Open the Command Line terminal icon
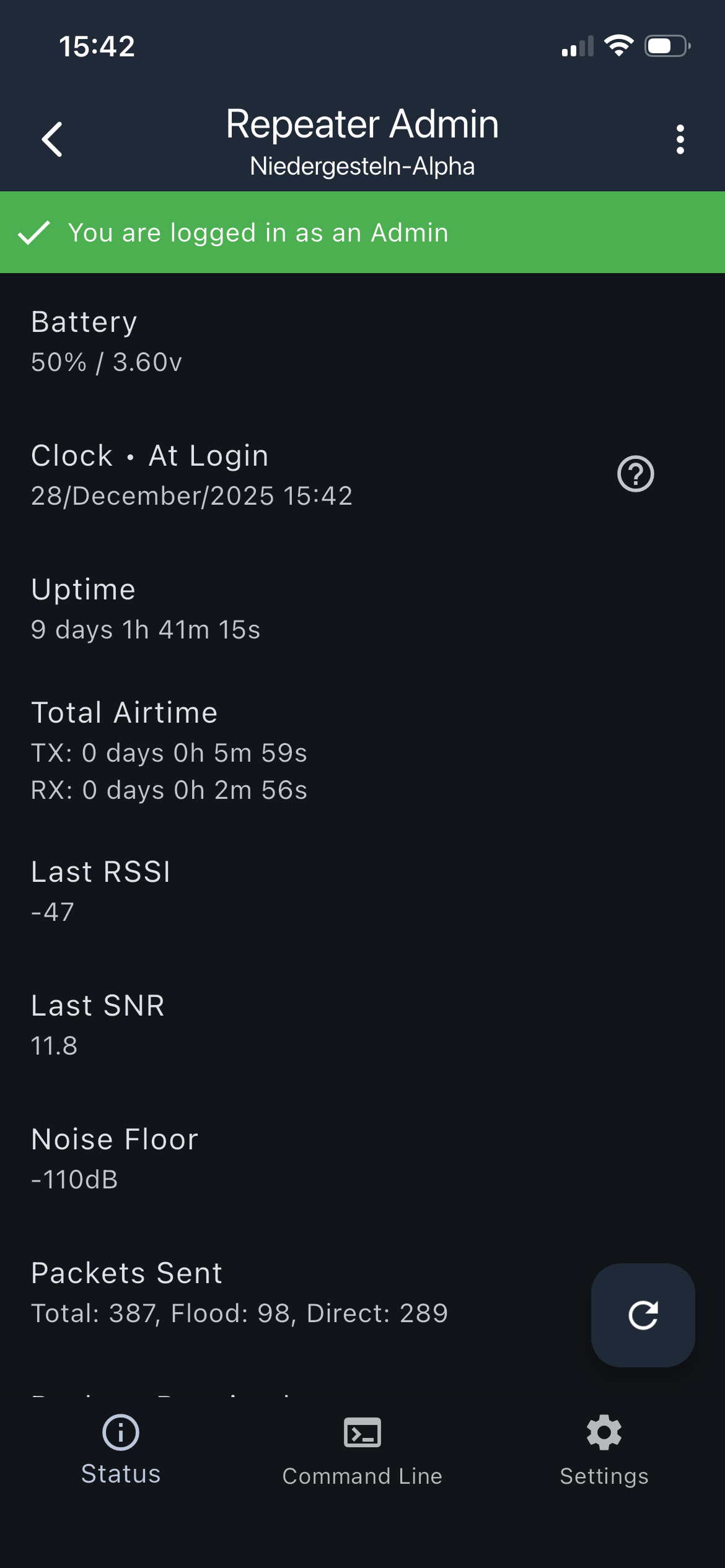725x1568 pixels. [362, 1432]
